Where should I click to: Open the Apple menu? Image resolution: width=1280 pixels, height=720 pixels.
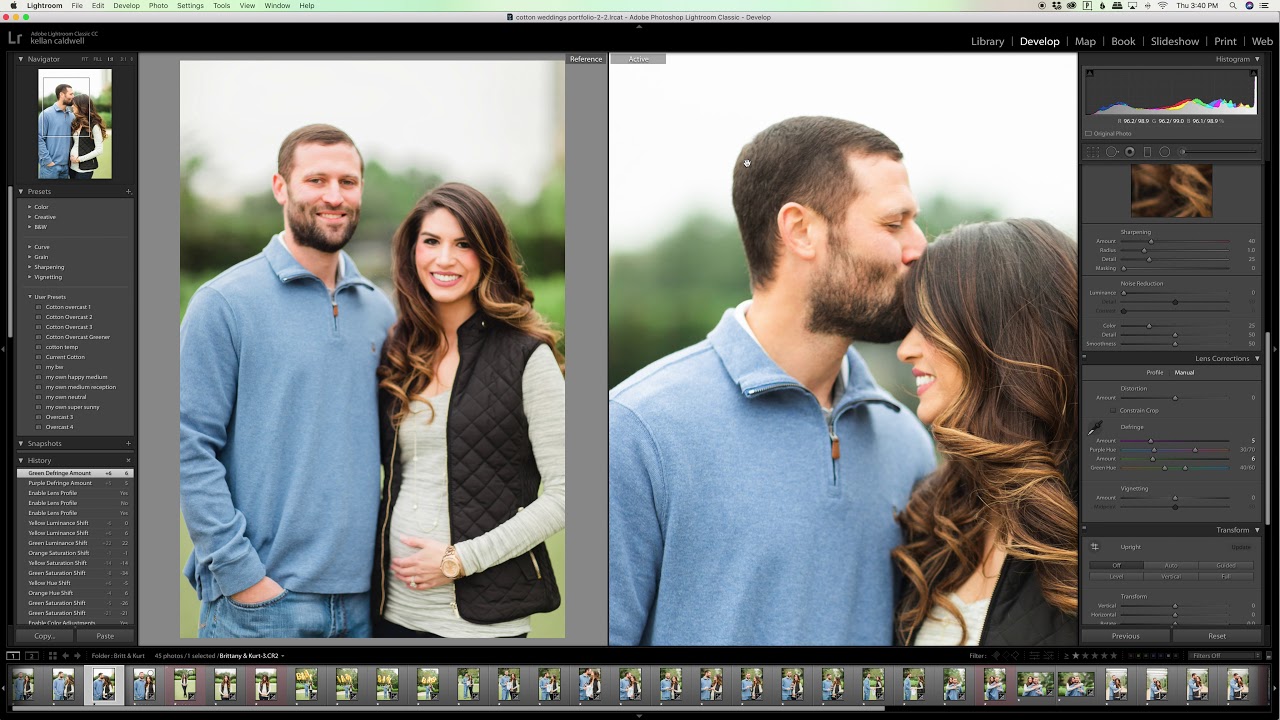click(x=13, y=5)
